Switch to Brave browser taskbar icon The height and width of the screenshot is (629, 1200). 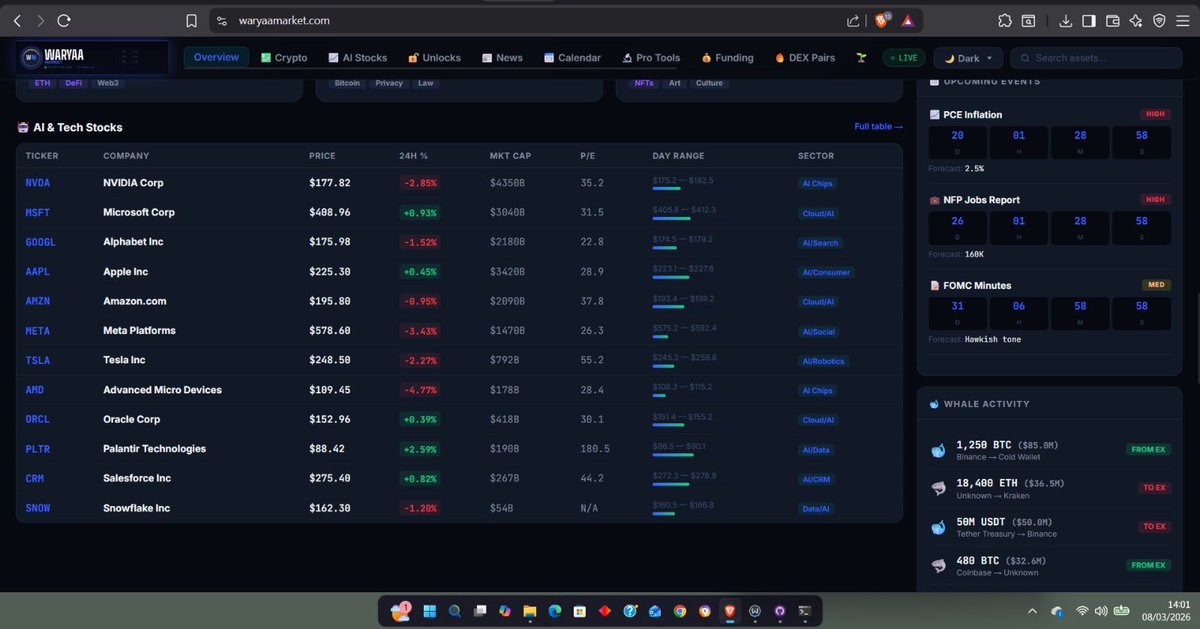pos(730,611)
